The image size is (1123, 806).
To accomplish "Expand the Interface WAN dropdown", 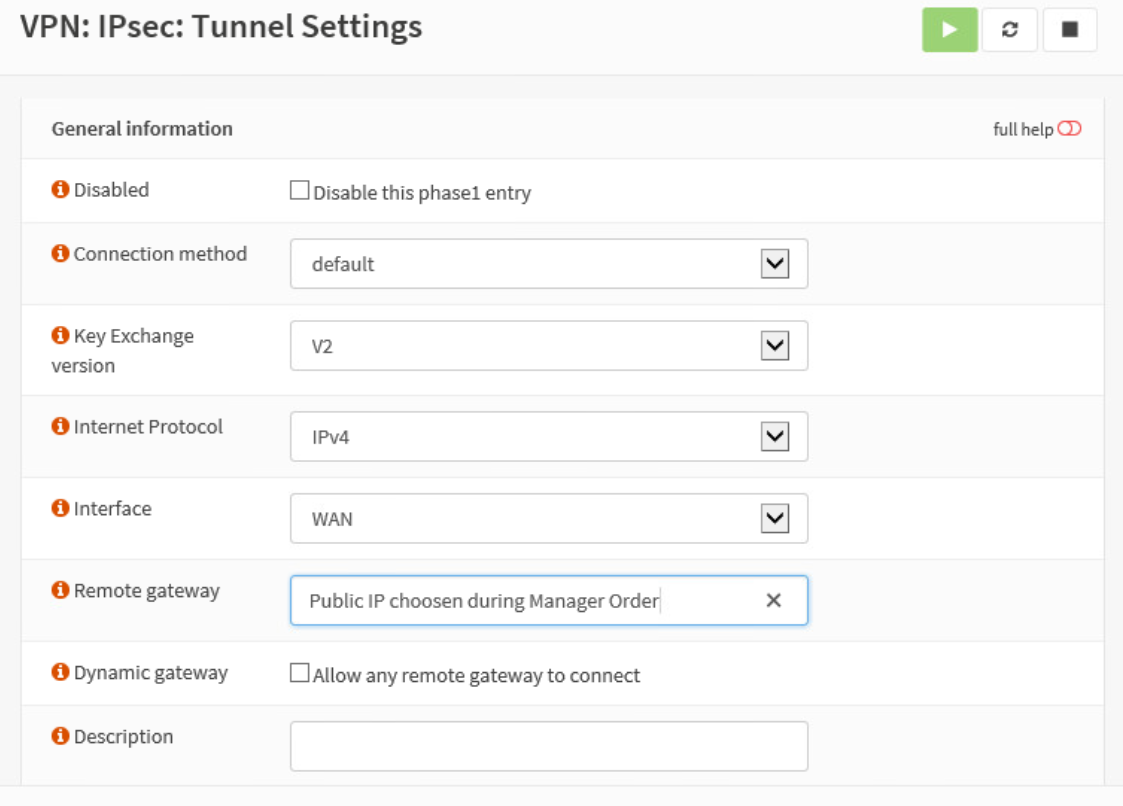I will [x=549, y=519].
